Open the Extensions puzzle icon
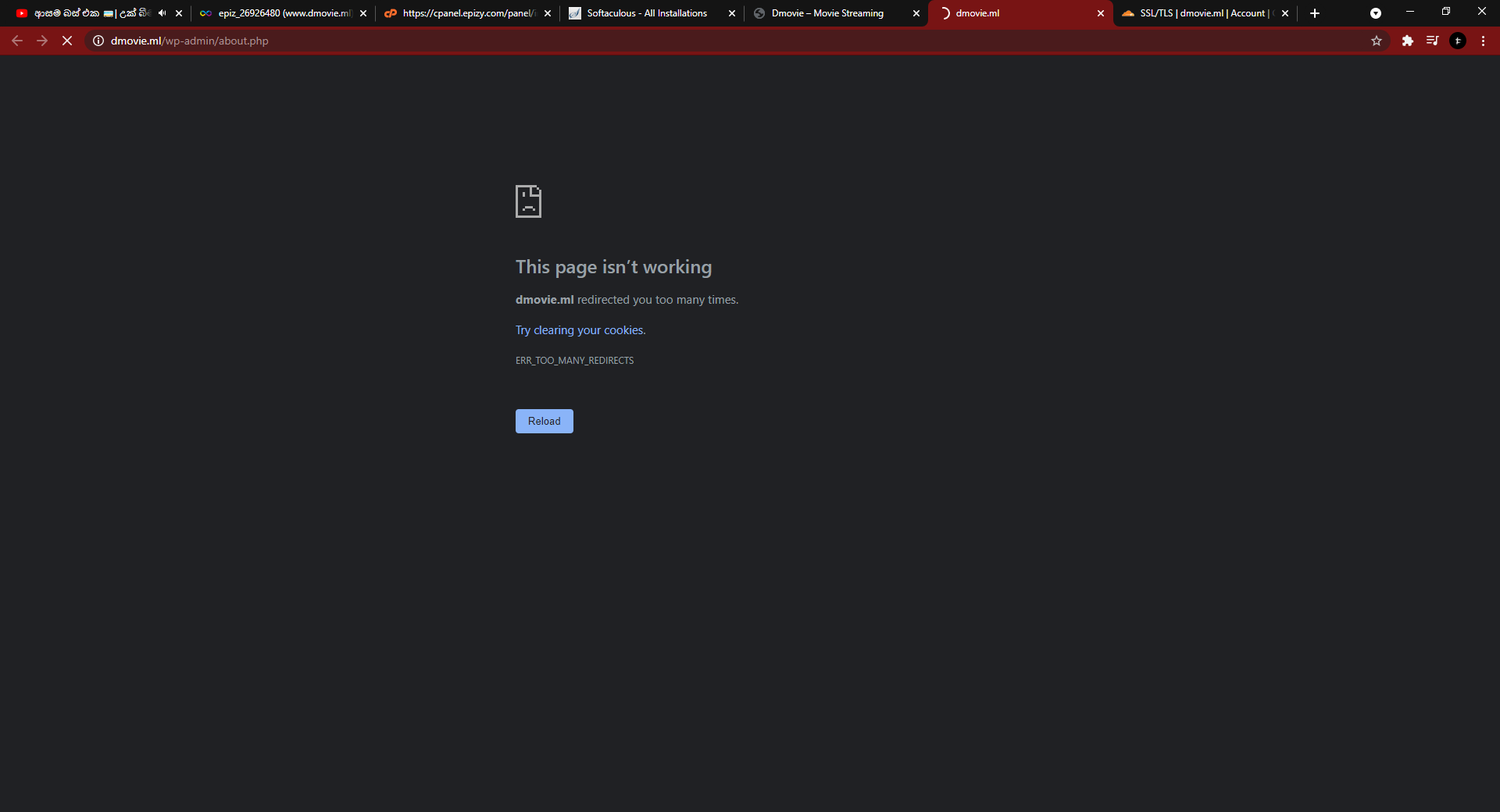The image size is (1500, 812). pyautogui.click(x=1407, y=41)
